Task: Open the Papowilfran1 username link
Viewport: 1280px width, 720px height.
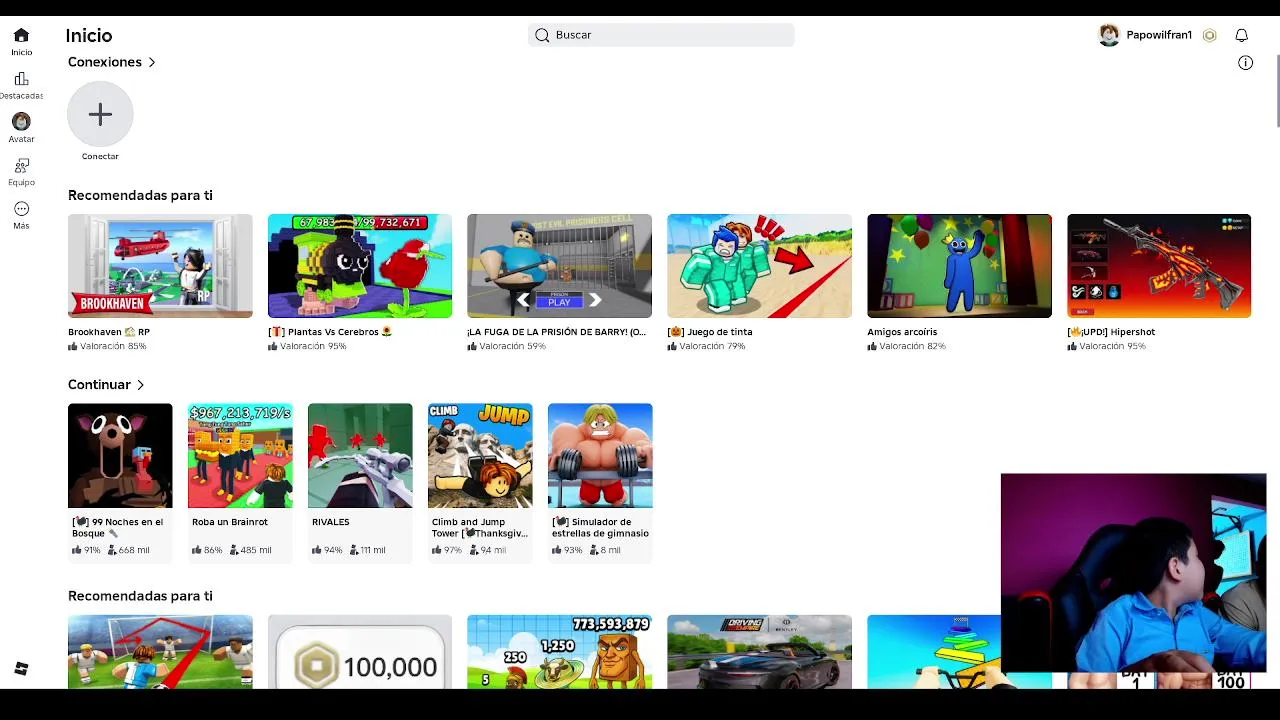Action: point(1159,35)
